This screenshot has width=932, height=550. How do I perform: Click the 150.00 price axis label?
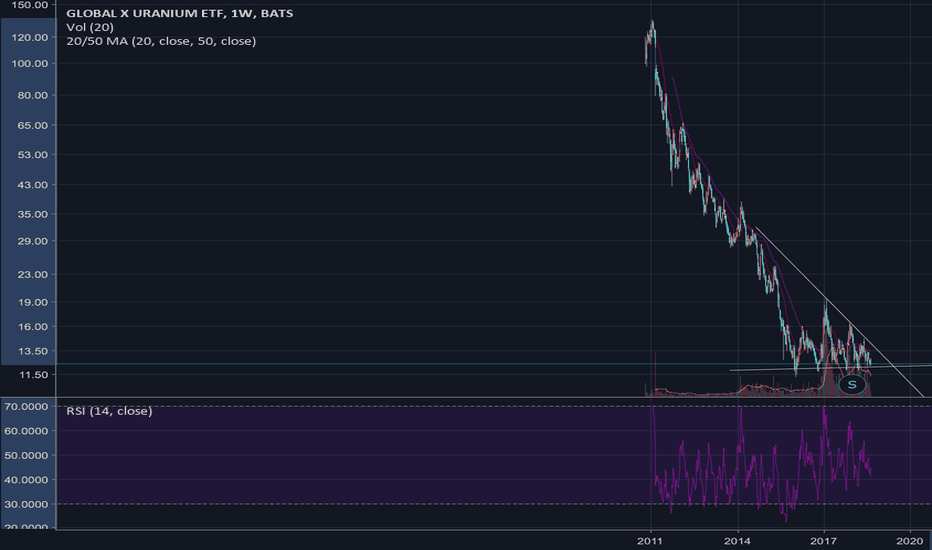click(x=30, y=5)
